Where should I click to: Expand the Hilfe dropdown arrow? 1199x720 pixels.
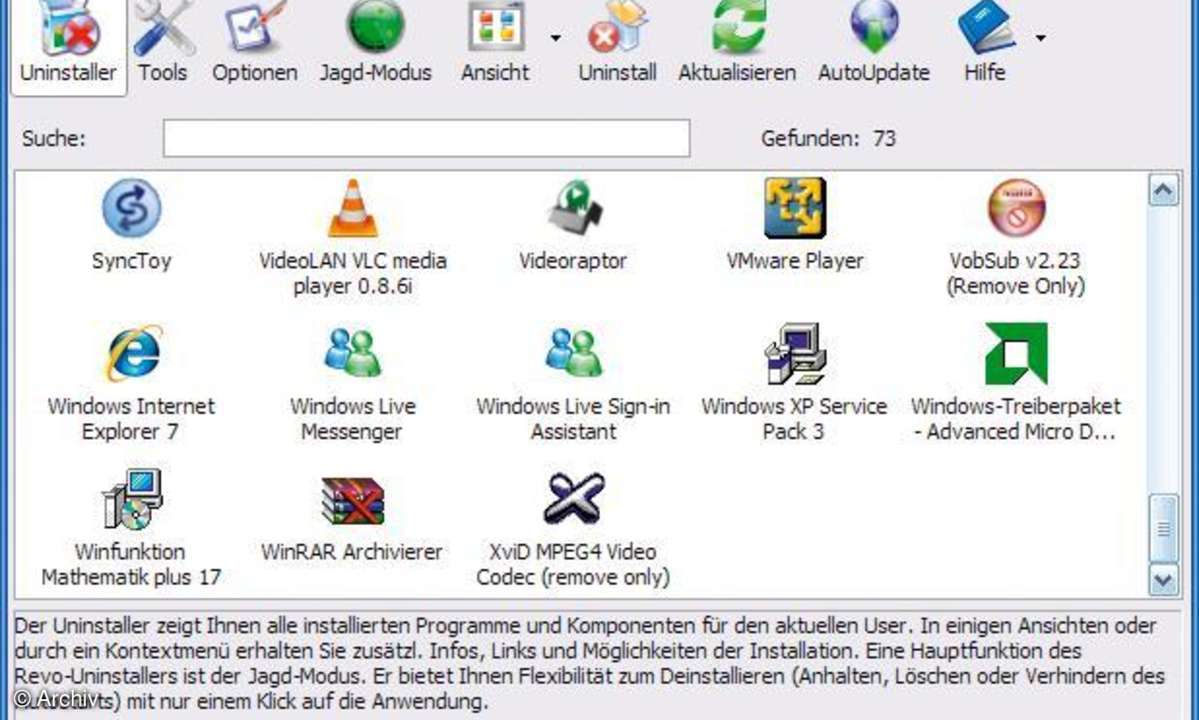tap(1041, 37)
